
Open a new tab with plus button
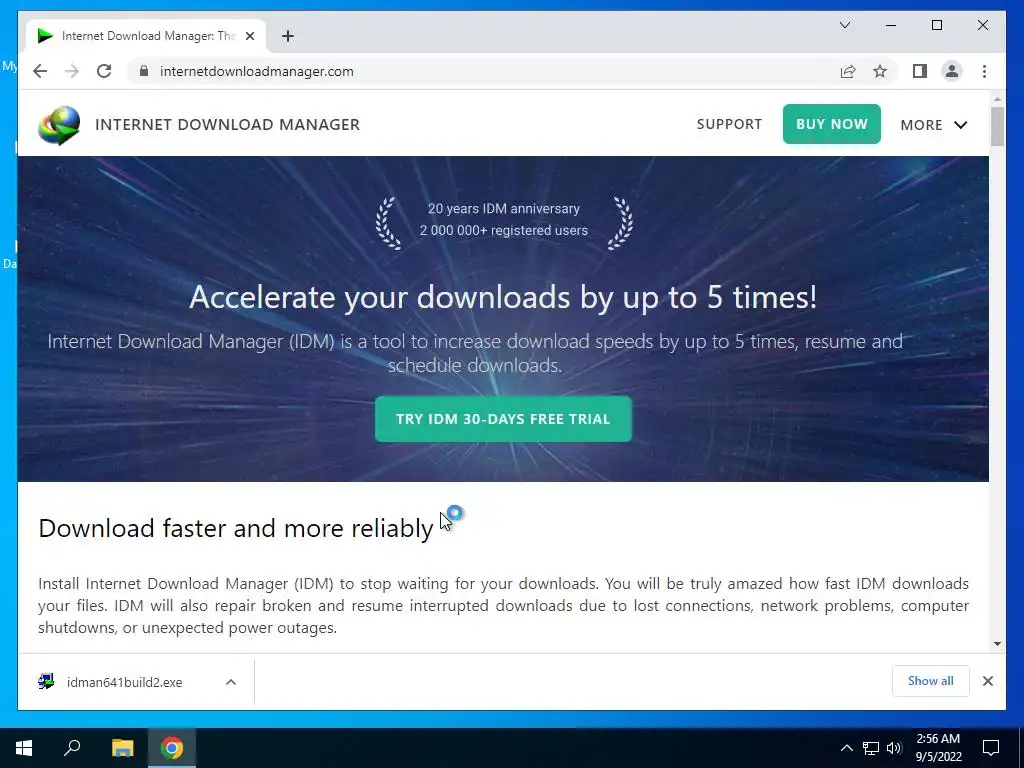(288, 36)
